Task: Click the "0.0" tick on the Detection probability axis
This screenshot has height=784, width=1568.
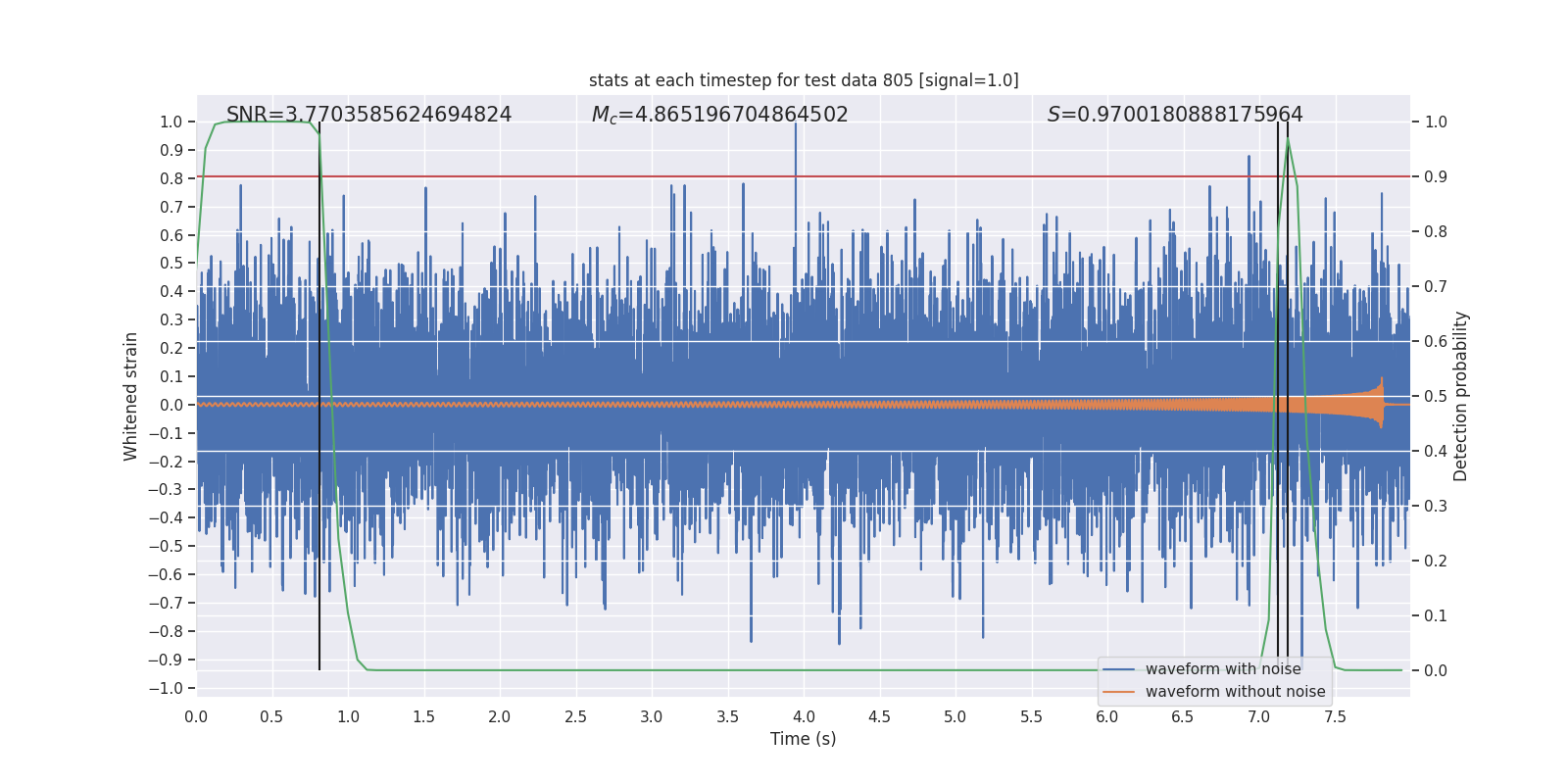Action: (x=1436, y=671)
